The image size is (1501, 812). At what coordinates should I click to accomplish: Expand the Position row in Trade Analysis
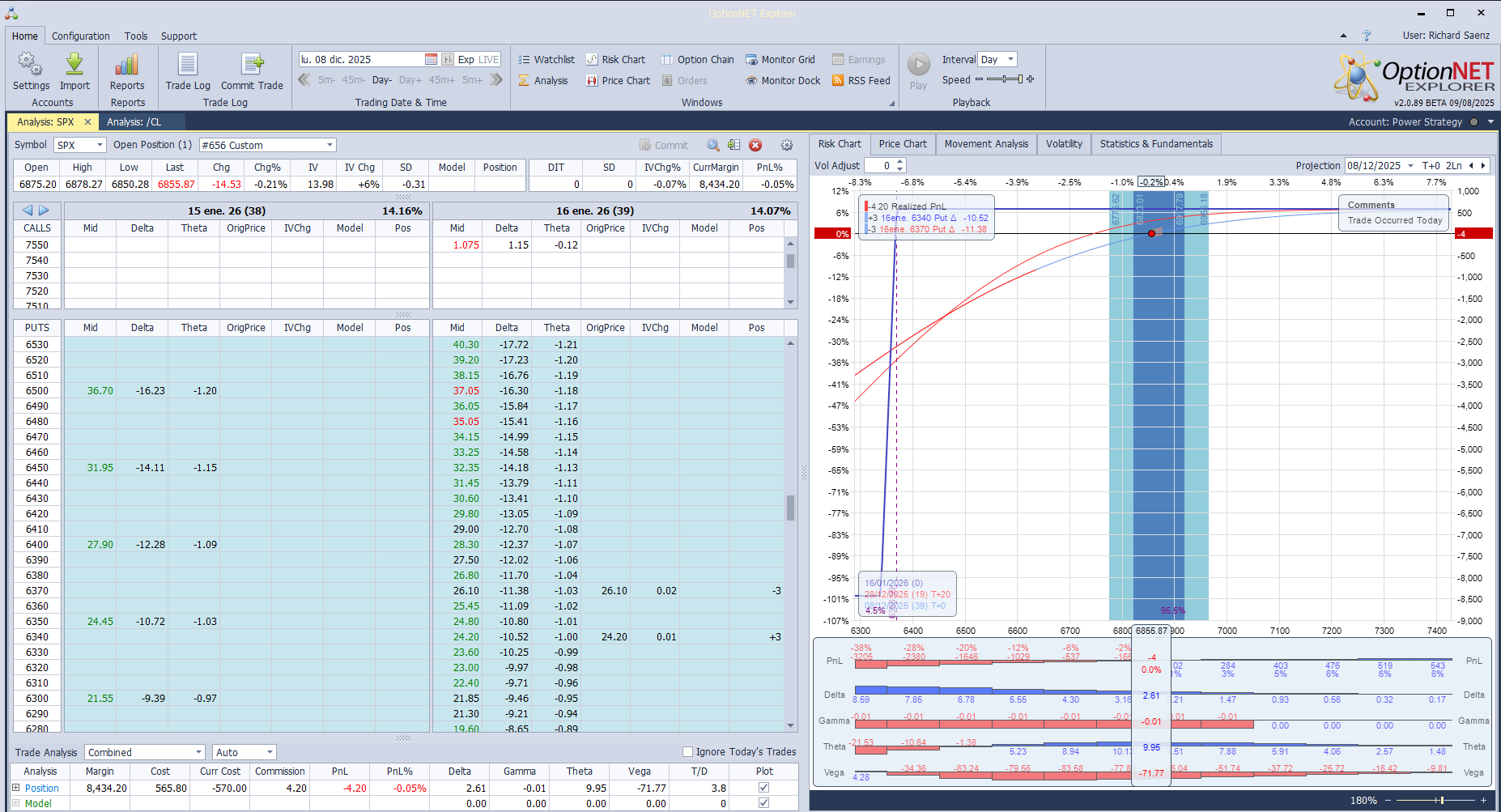[x=15, y=788]
